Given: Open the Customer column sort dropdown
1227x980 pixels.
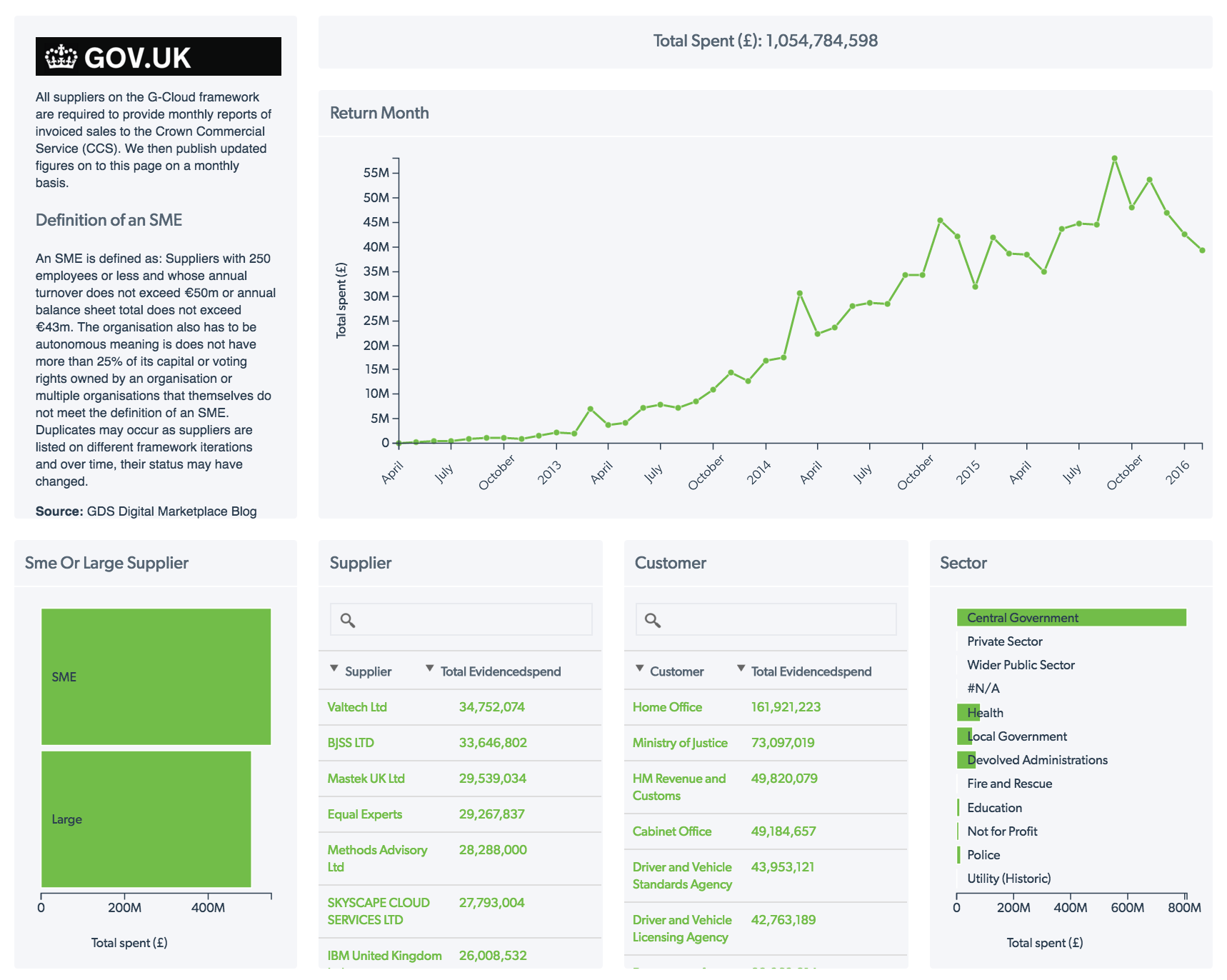Looking at the screenshot, I should coord(639,670).
